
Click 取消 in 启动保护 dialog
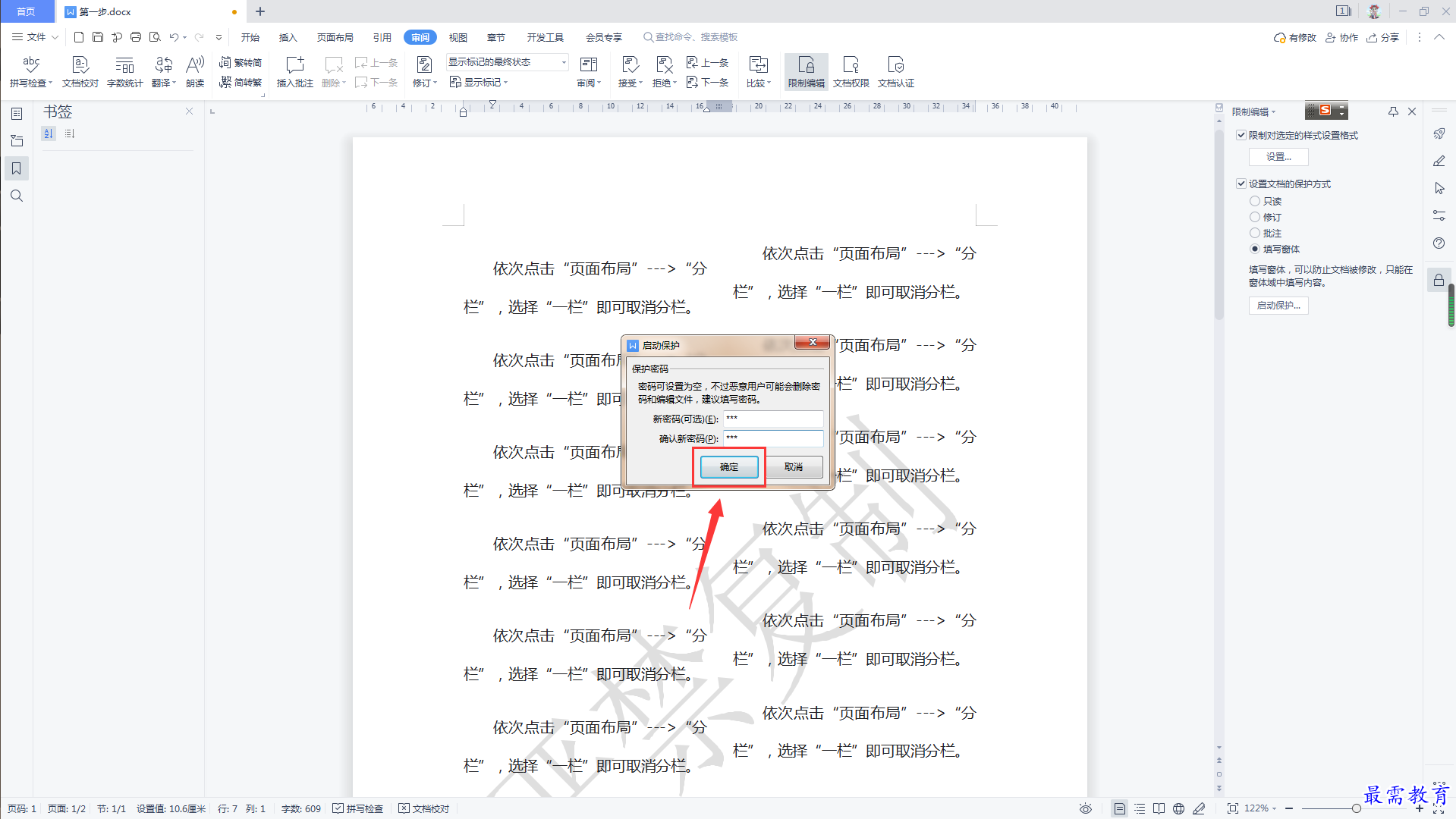pyautogui.click(x=794, y=467)
